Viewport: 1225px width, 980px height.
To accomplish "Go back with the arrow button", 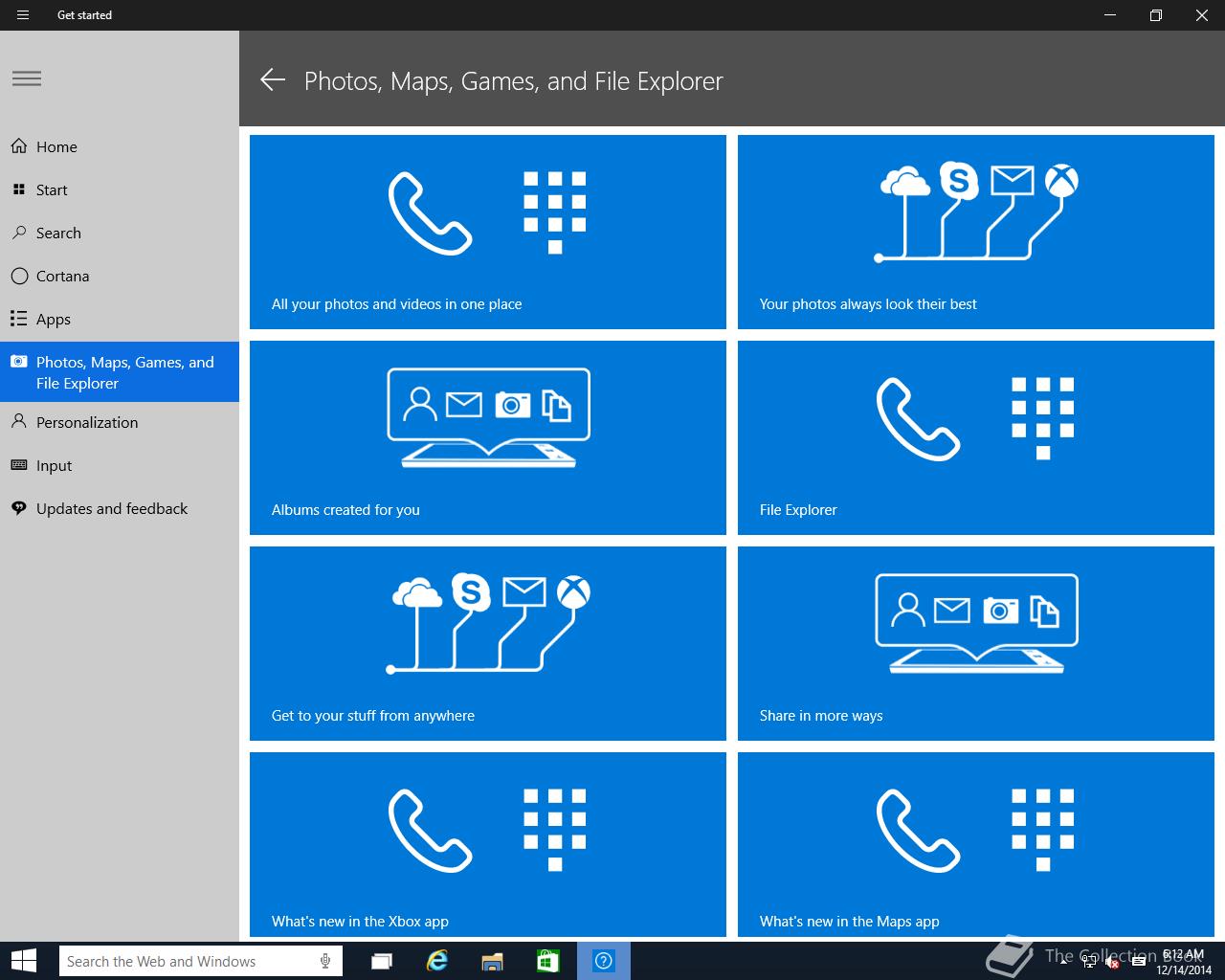I will [x=273, y=80].
